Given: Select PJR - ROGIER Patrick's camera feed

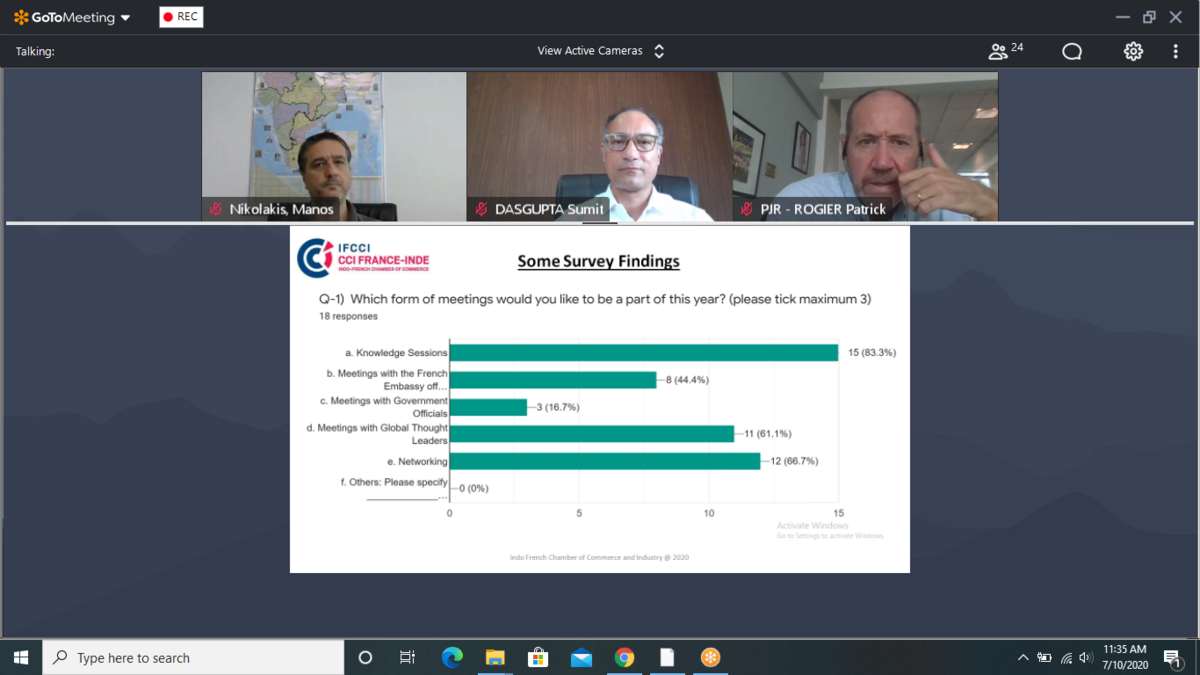Looking at the screenshot, I should tap(865, 140).
